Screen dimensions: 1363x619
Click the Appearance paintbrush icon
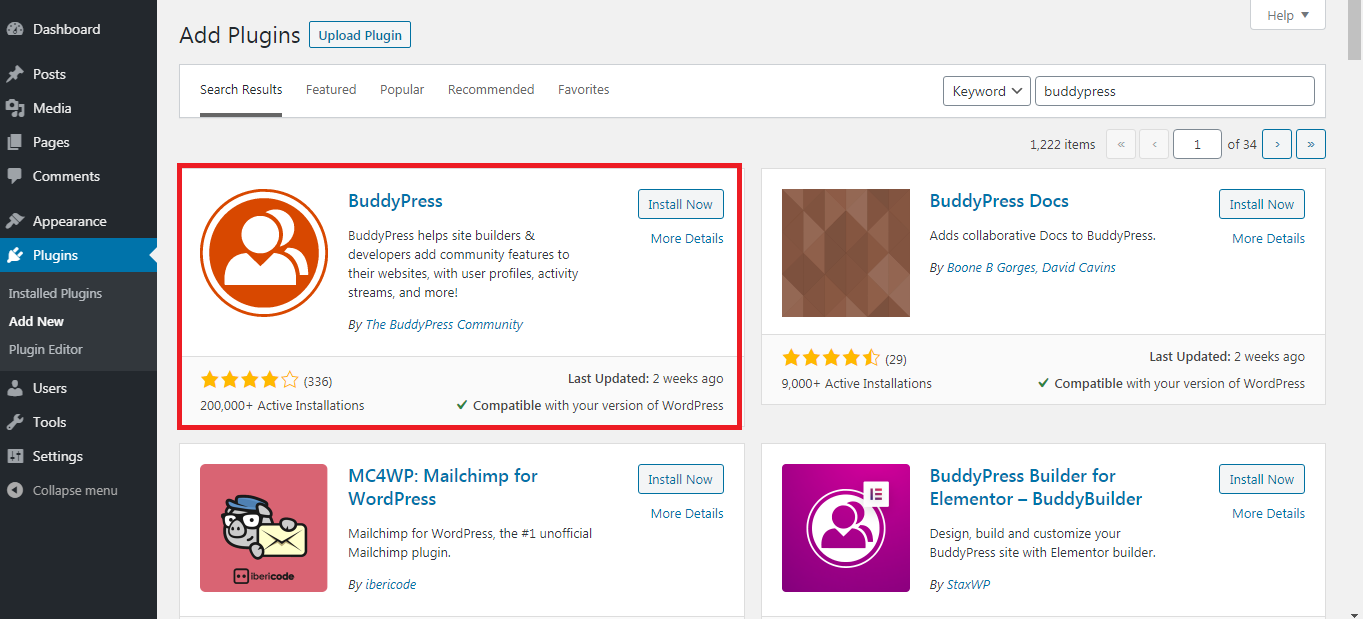15,221
